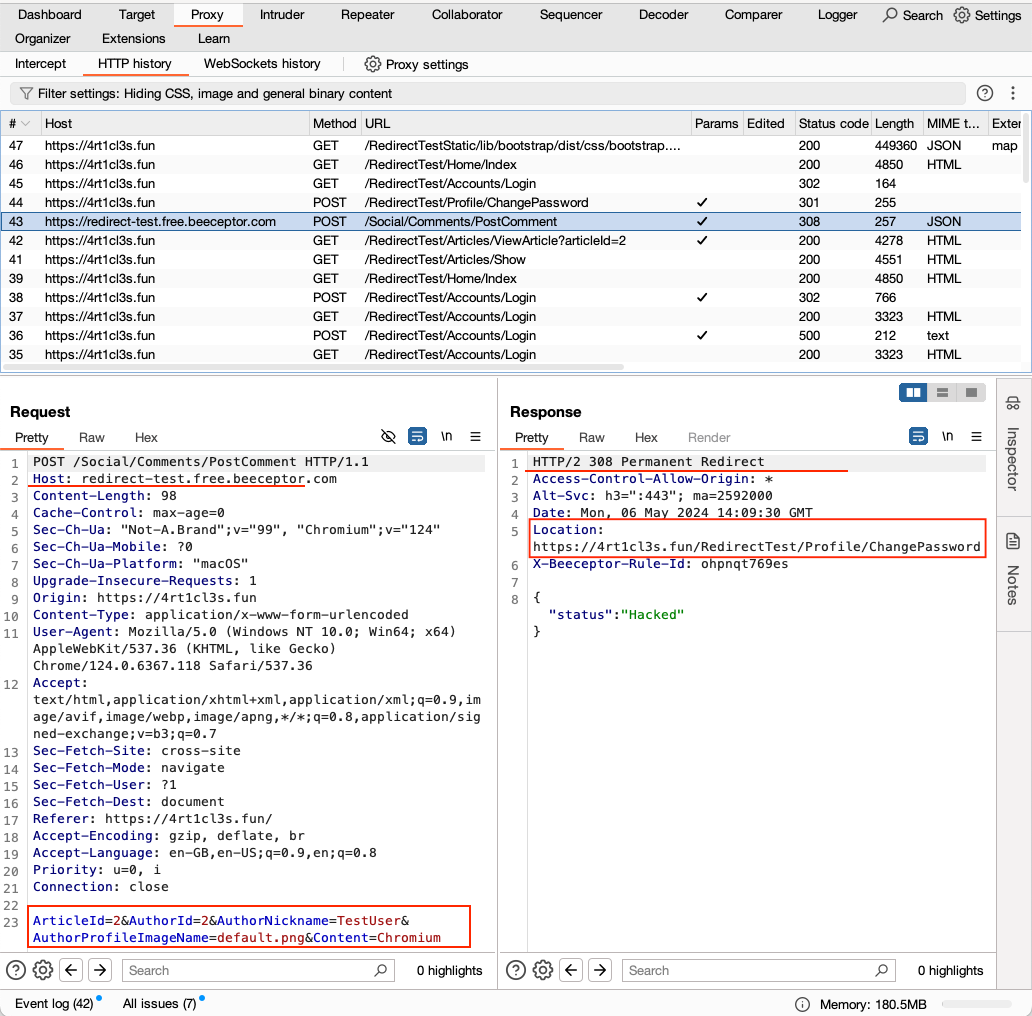The height and width of the screenshot is (1016, 1032).
Task: Open the request pane settings gear
Action: [x=42, y=970]
